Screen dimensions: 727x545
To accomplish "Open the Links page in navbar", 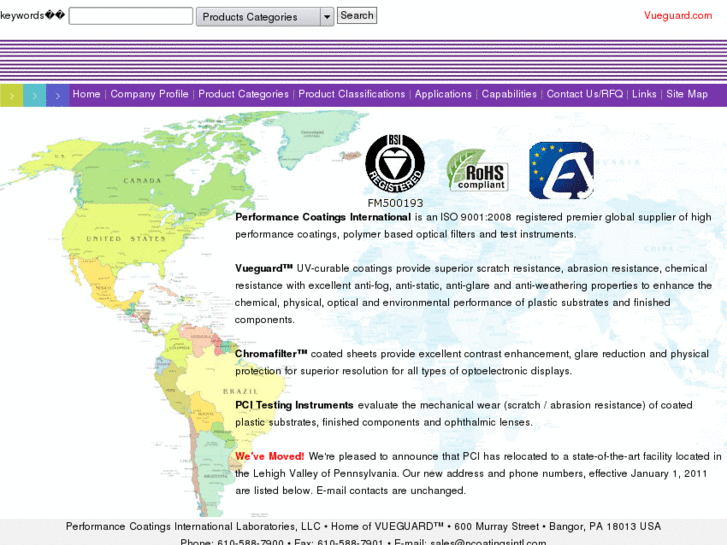I will 644,94.
